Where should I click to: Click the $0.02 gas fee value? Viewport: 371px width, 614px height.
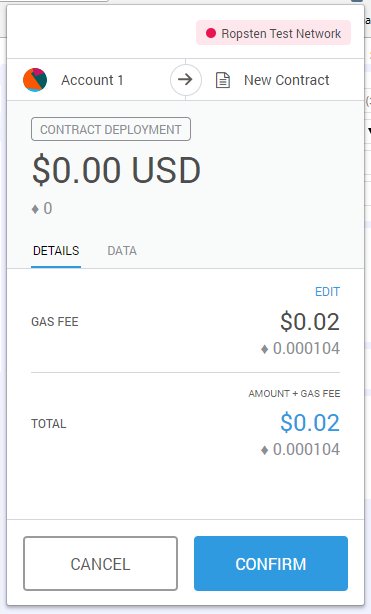point(310,321)
